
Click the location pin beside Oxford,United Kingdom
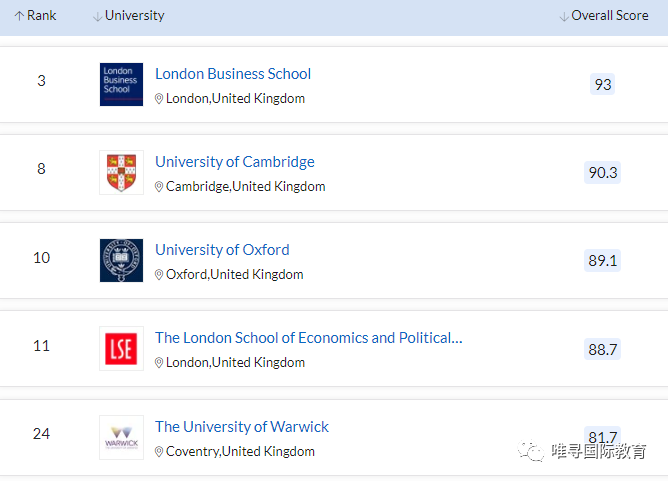(x=159, y=275)
